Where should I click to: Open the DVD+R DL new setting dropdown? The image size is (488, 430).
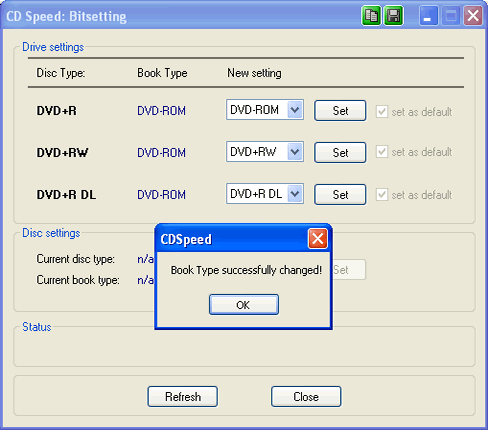pyautogui.click(x=295, y=194)
